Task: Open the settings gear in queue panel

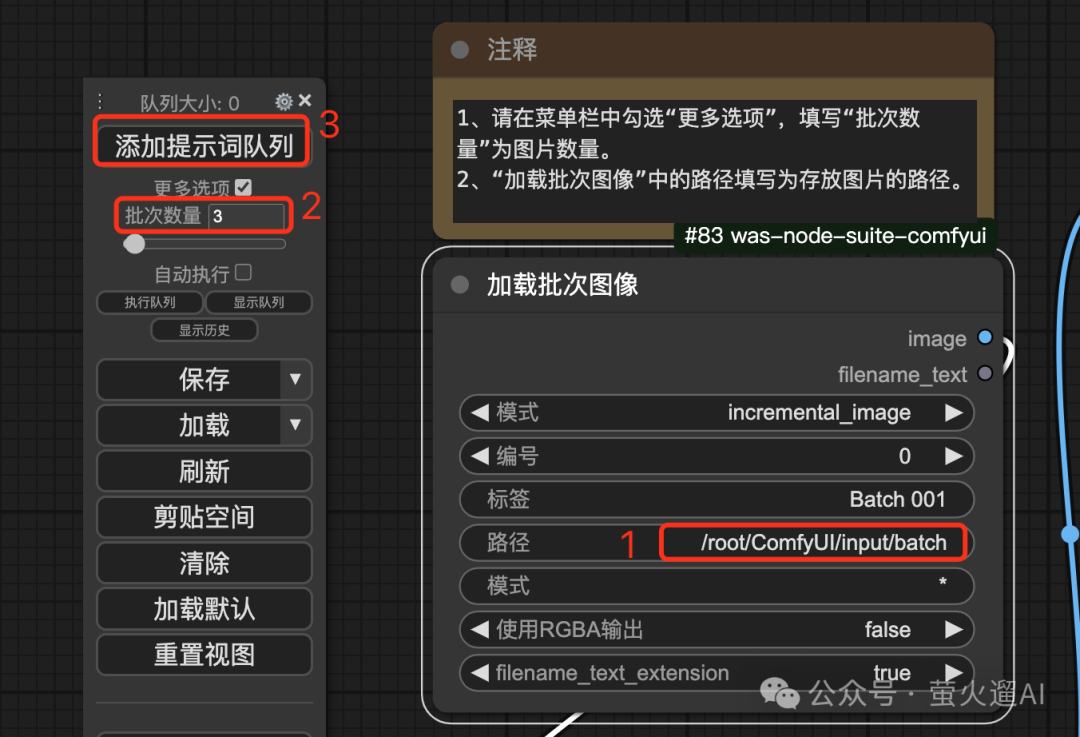Action: point(284,101)
